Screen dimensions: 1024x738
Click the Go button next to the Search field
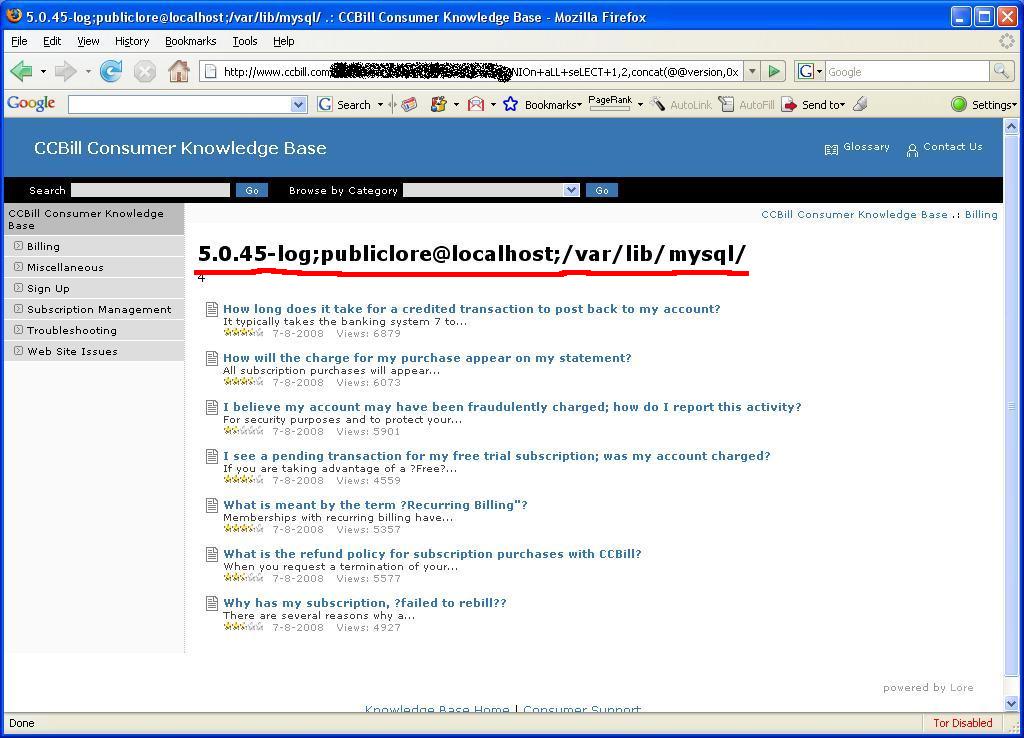(252, 190)
